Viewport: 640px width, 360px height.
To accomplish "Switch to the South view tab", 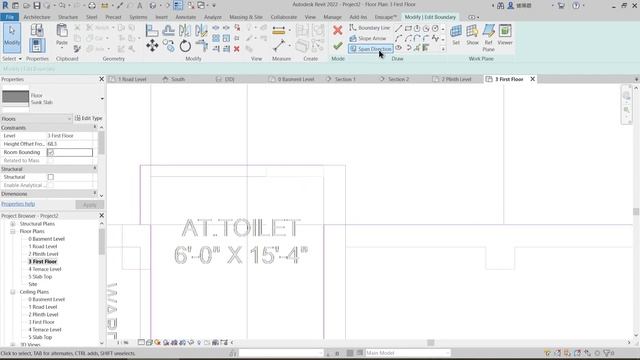I will (178, 79).
